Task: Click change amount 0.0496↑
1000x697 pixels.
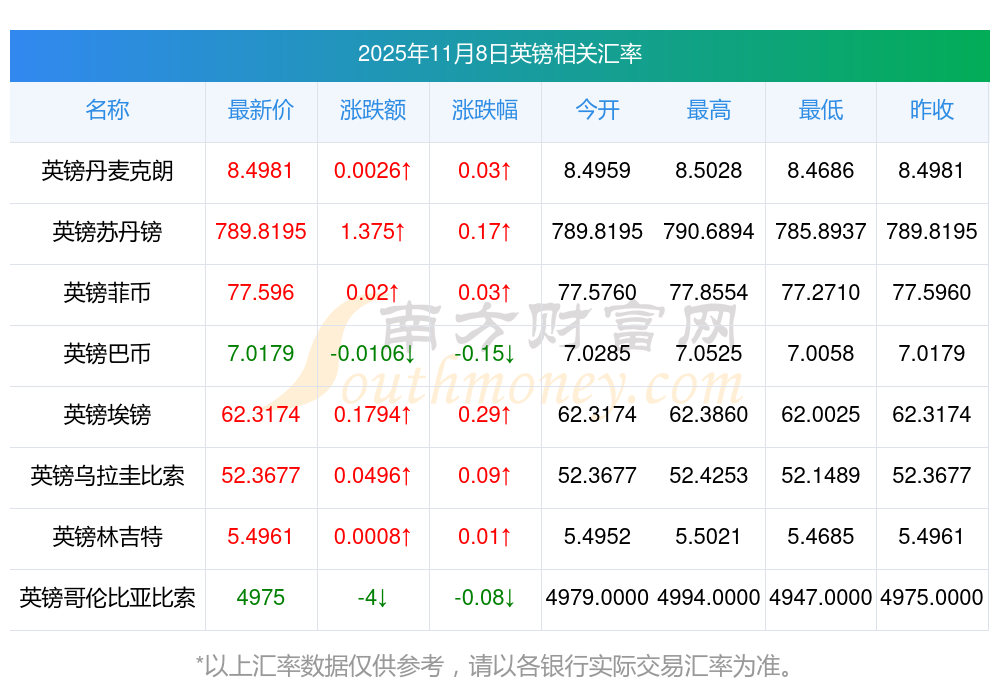Action: pos(373,475)
